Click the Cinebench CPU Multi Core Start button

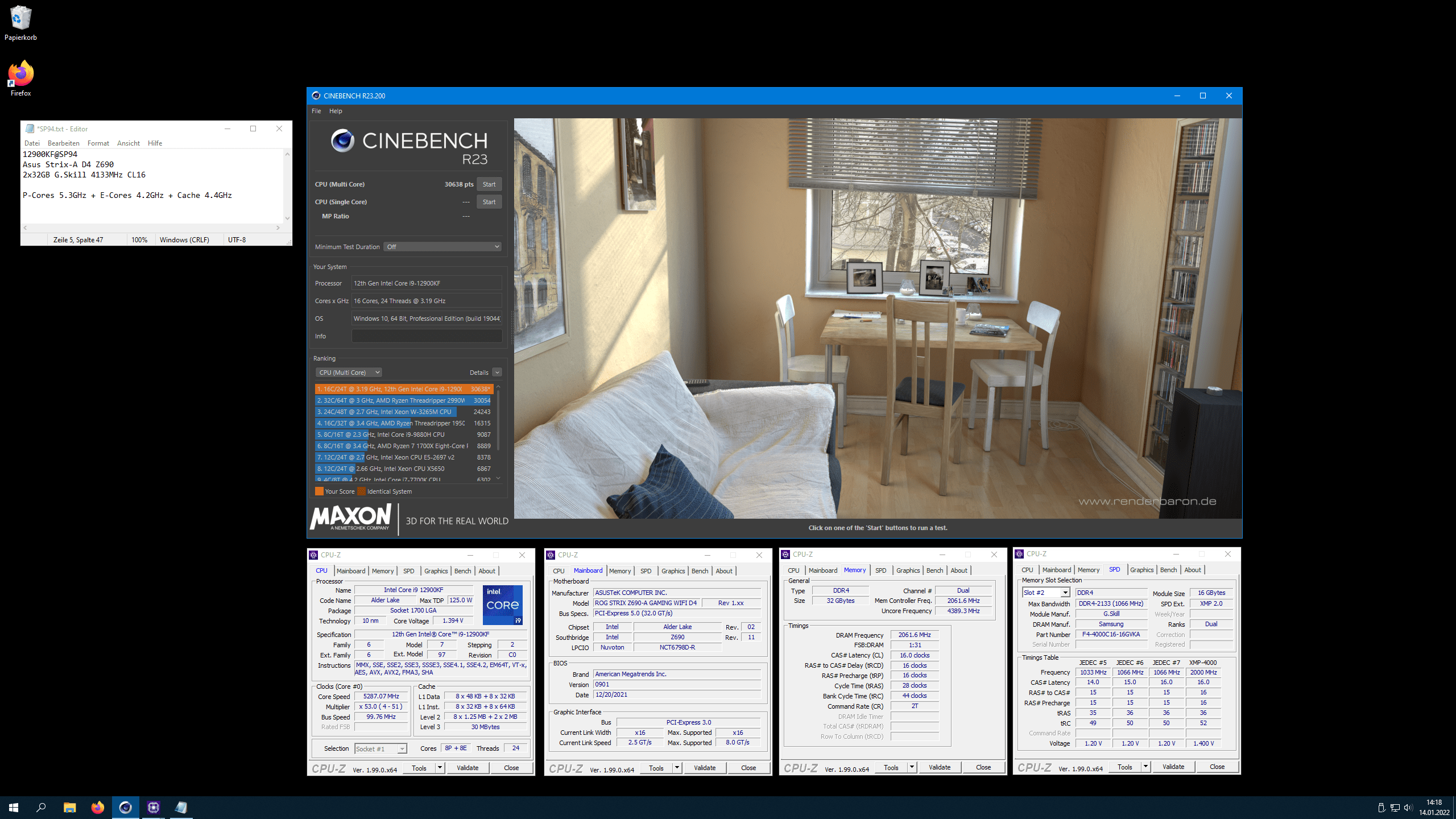(489, 184)
